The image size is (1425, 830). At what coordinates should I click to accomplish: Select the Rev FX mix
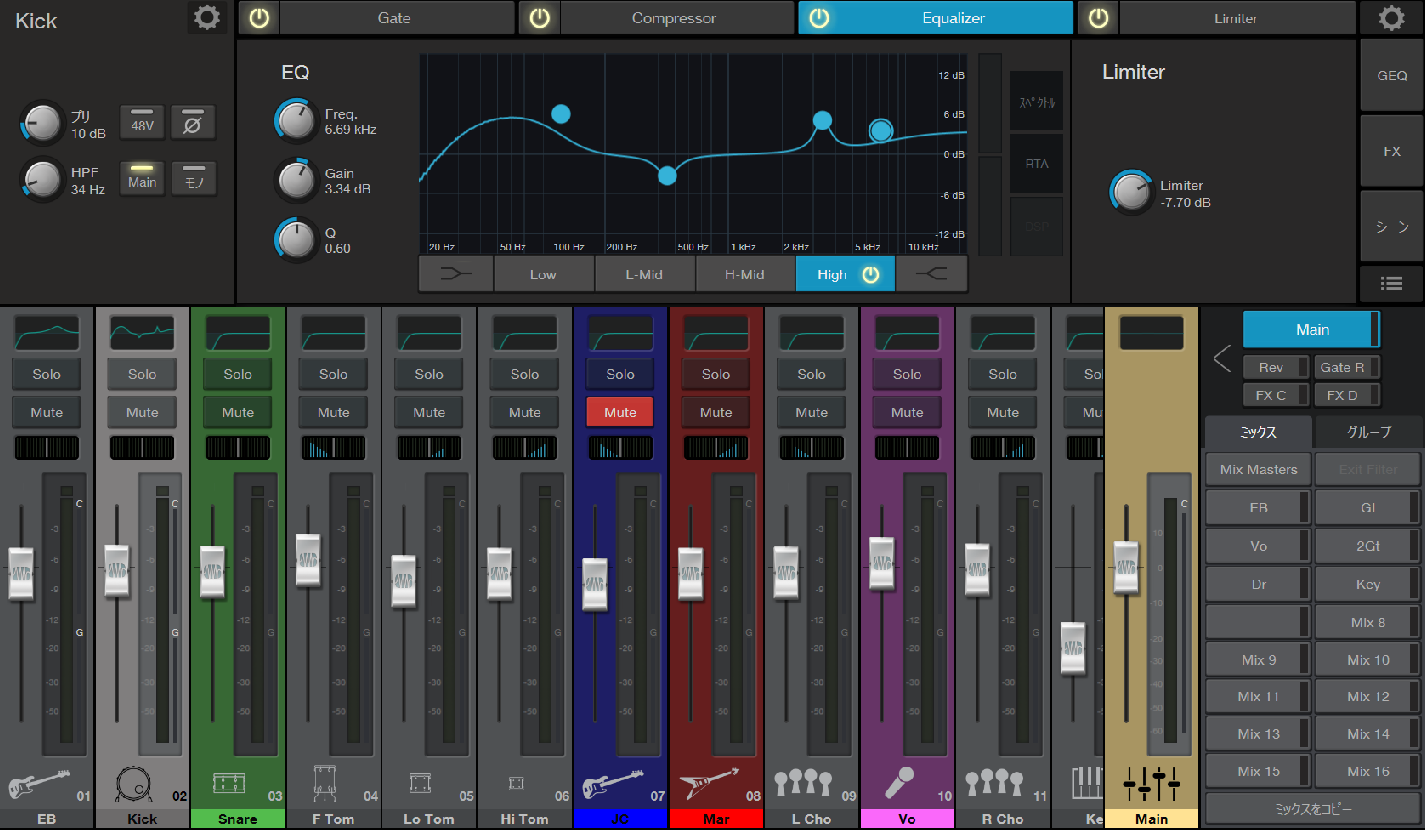click(1276, 368)
